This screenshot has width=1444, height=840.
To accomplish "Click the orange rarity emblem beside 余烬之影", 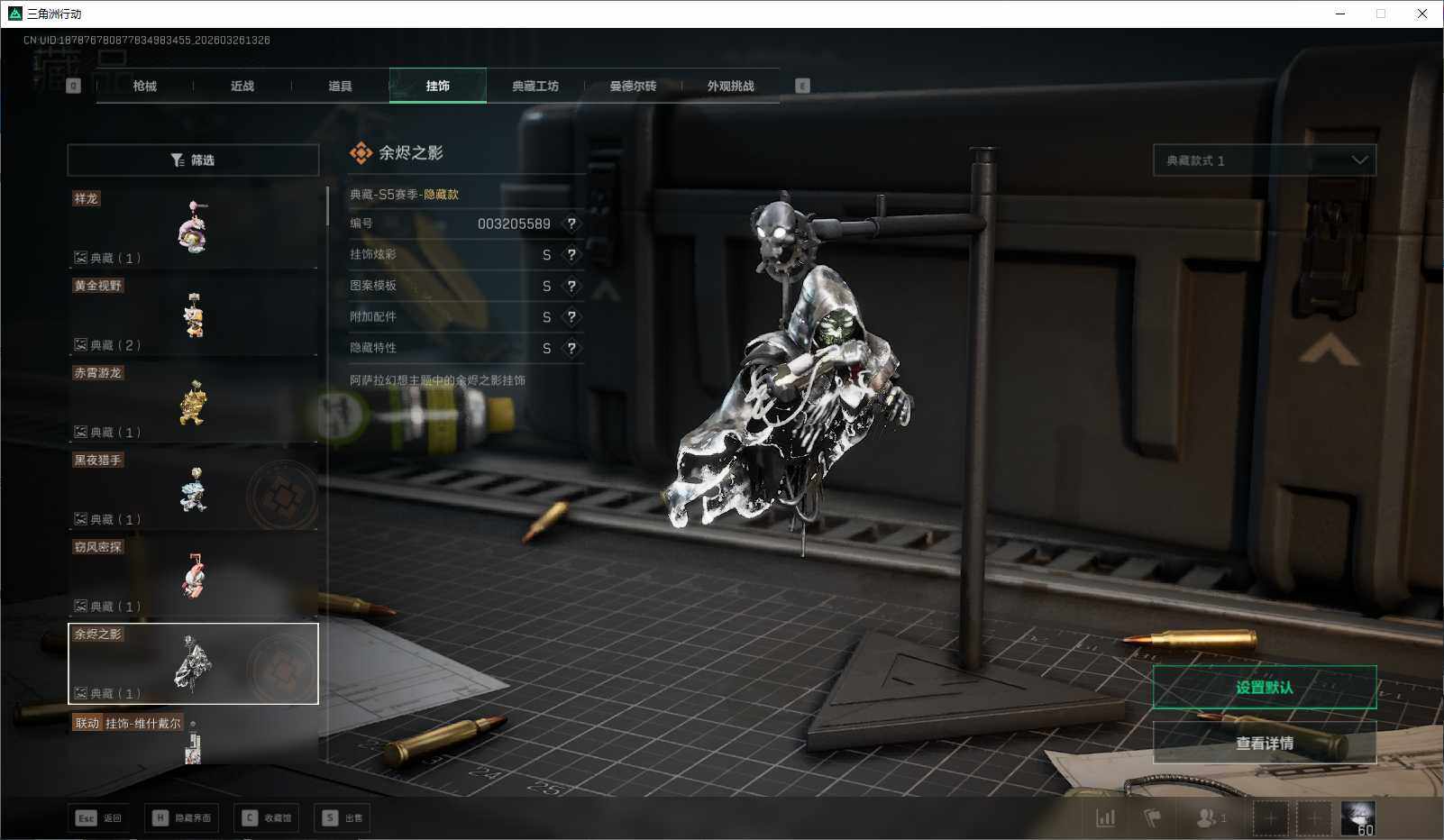I will pyautogui.click(x=361, y=153).
